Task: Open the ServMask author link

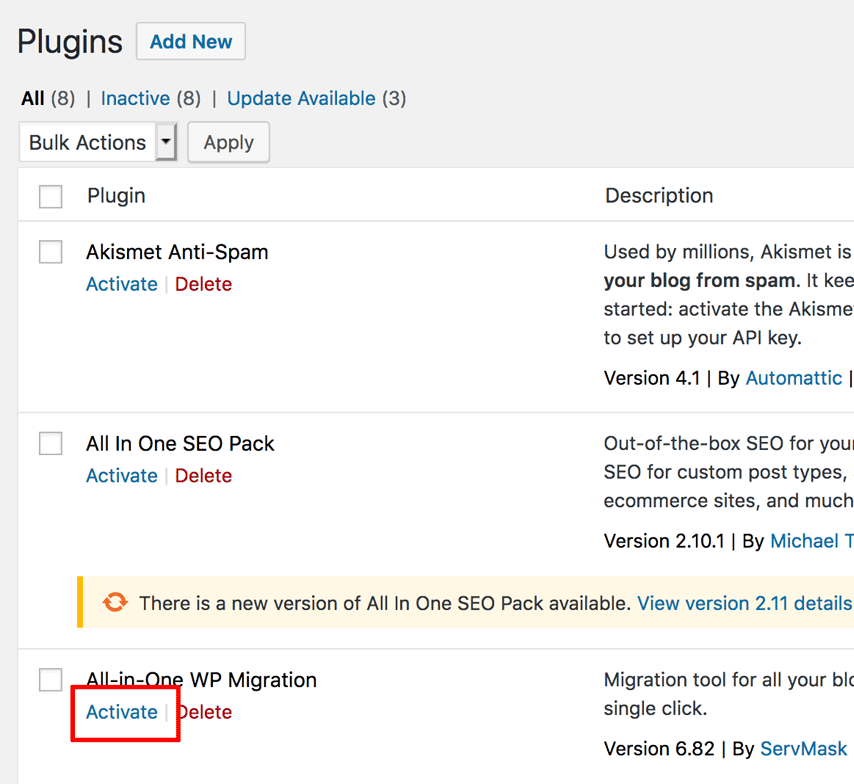Action: (803, 749)
